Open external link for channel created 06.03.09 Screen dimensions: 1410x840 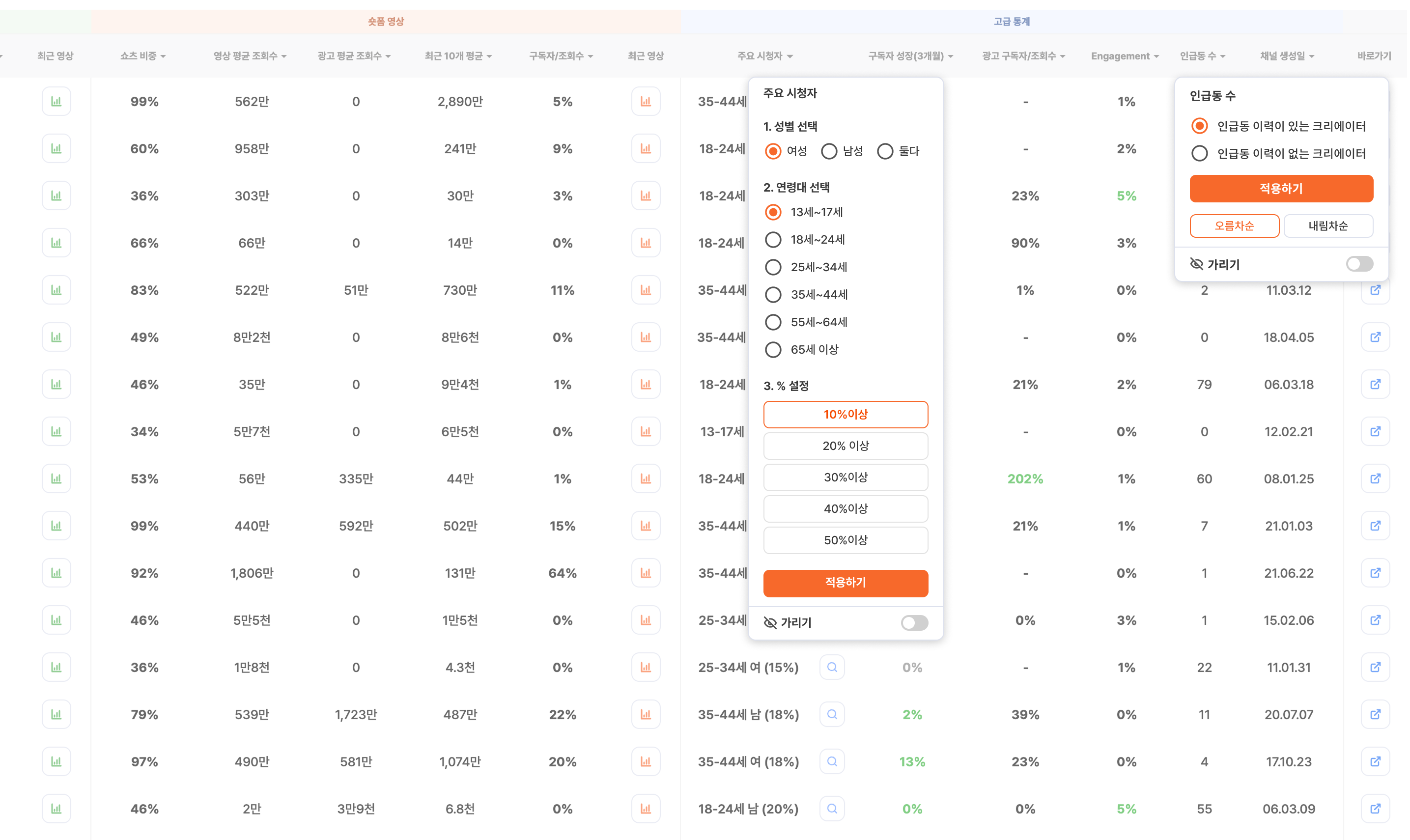tap(1374, 809)
